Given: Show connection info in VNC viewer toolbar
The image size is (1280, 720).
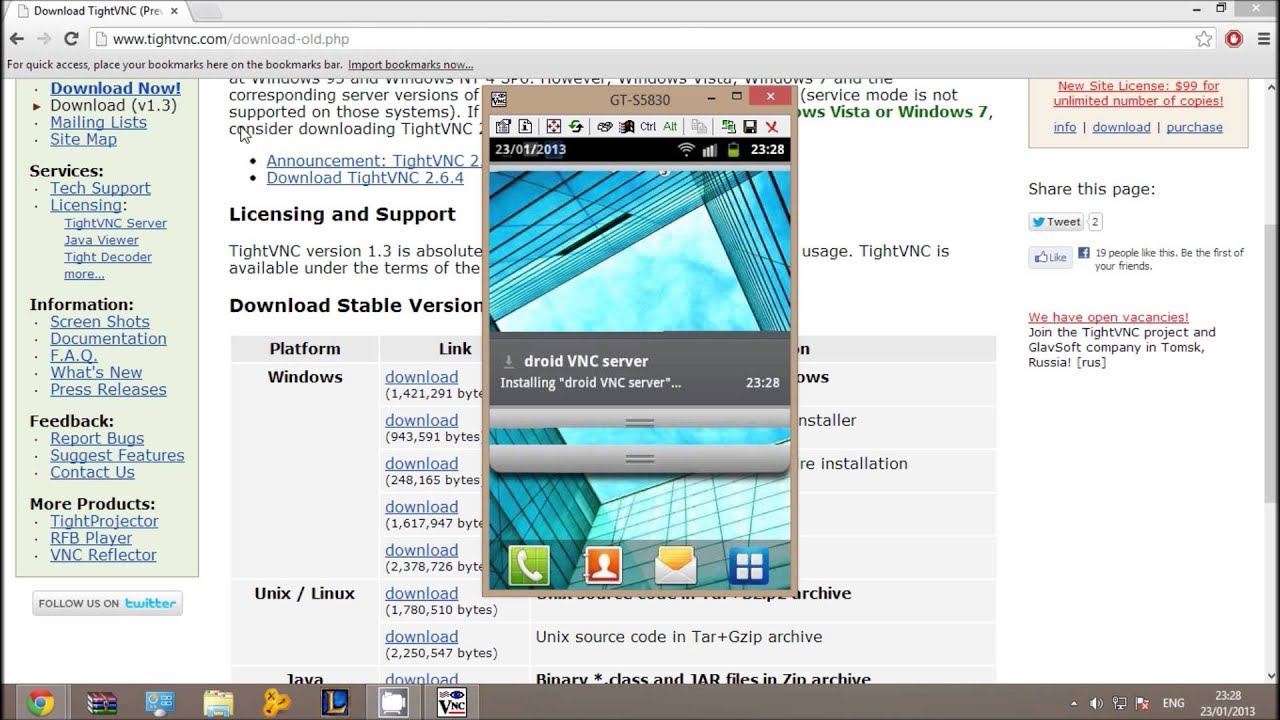Looking at the screenshot, I should [525, 127].
